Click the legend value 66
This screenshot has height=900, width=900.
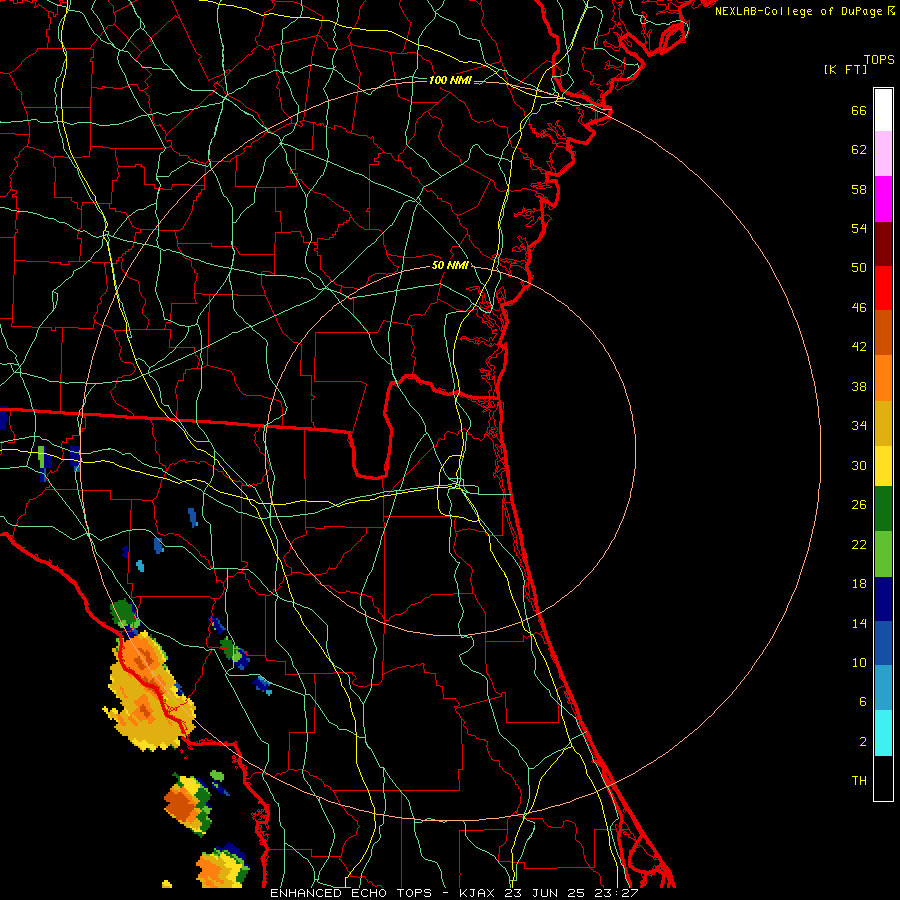tap(859, 111)
